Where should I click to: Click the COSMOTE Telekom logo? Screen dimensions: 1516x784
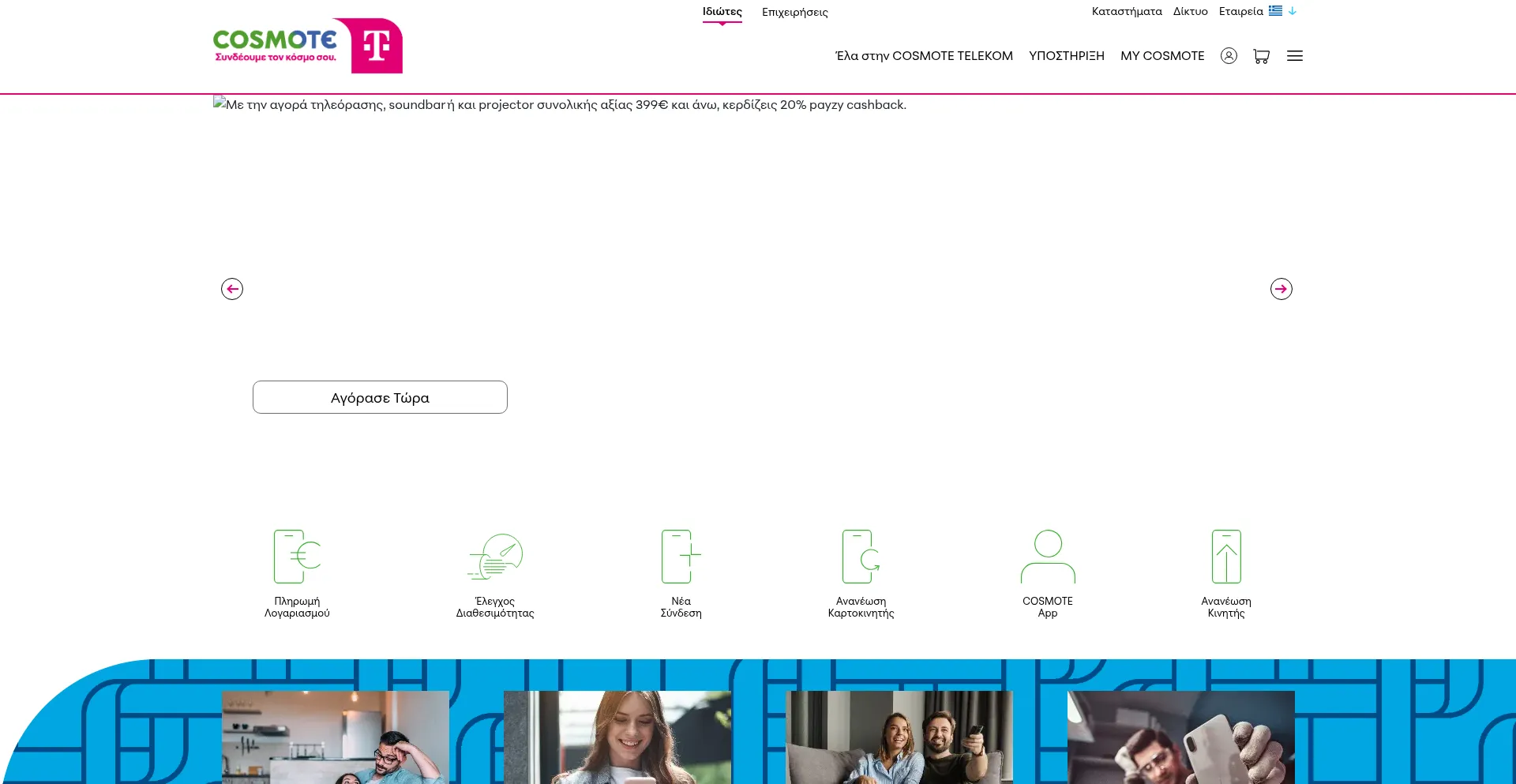[x=307, y=46]
